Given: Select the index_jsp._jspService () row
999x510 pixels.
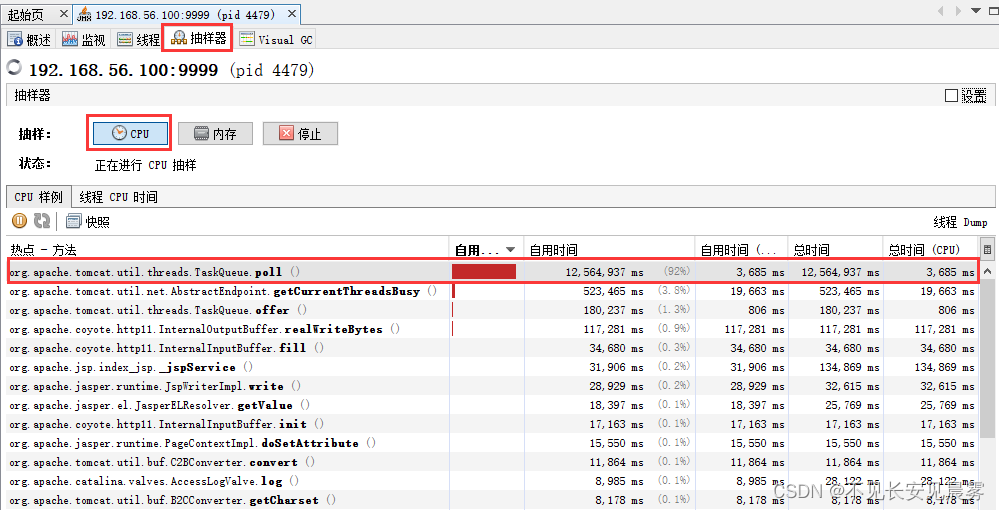Looking at the screenshot, I should (x=492, y=367).
